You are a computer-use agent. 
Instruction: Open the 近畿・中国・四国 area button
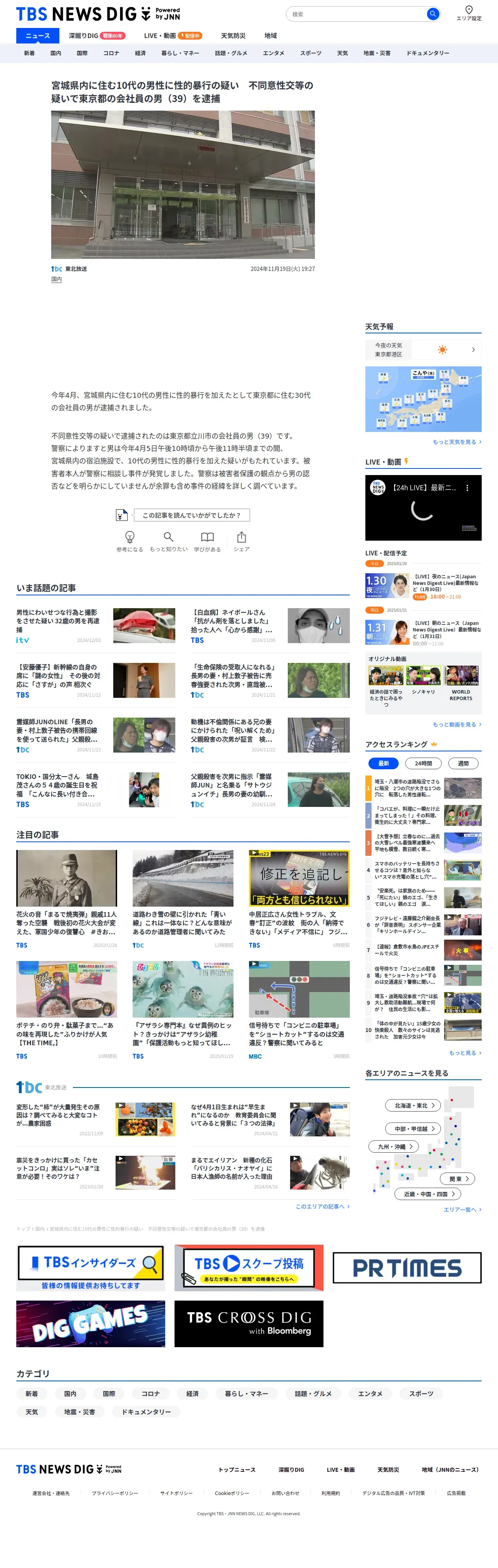427,1194
